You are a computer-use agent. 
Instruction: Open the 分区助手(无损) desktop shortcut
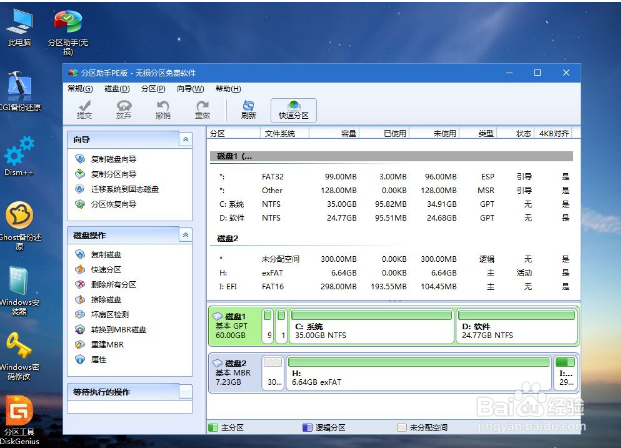click(68, 32)
